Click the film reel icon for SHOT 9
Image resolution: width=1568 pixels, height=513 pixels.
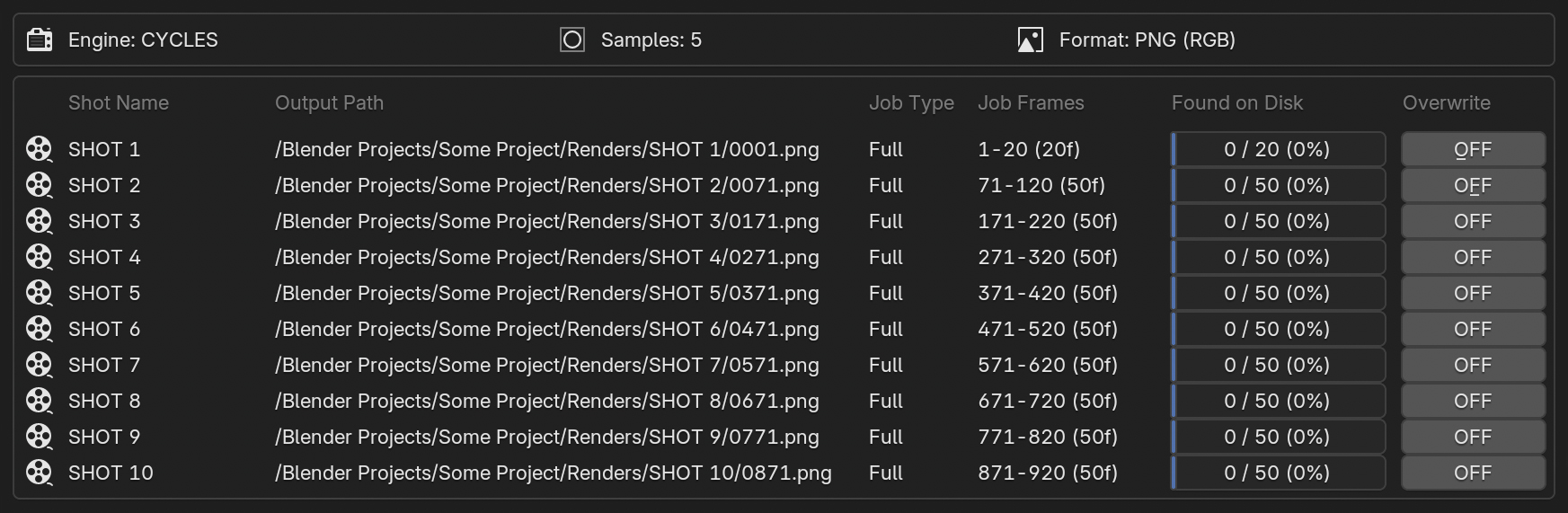coord(39,437)
